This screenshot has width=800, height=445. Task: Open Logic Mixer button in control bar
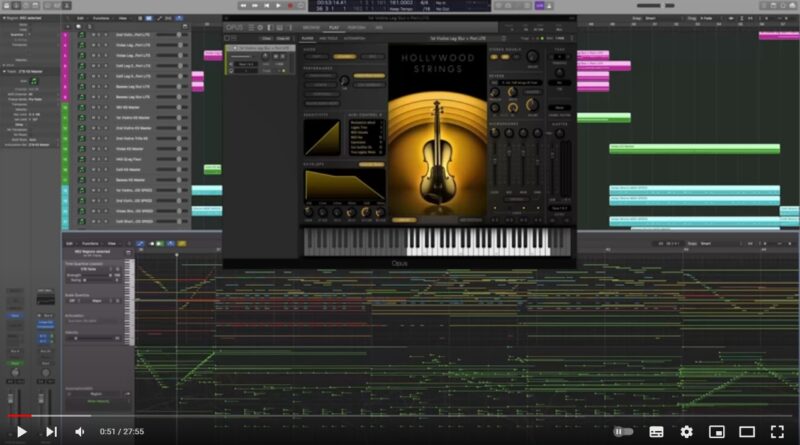pos(57,6)
